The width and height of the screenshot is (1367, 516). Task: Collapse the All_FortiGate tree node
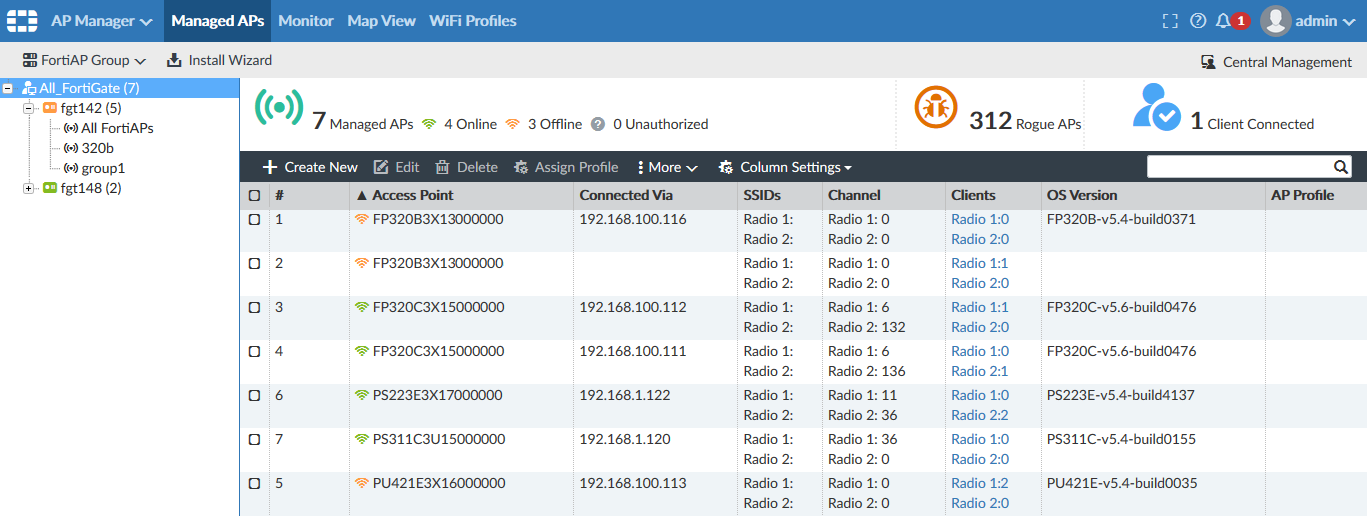coord(8,88)
